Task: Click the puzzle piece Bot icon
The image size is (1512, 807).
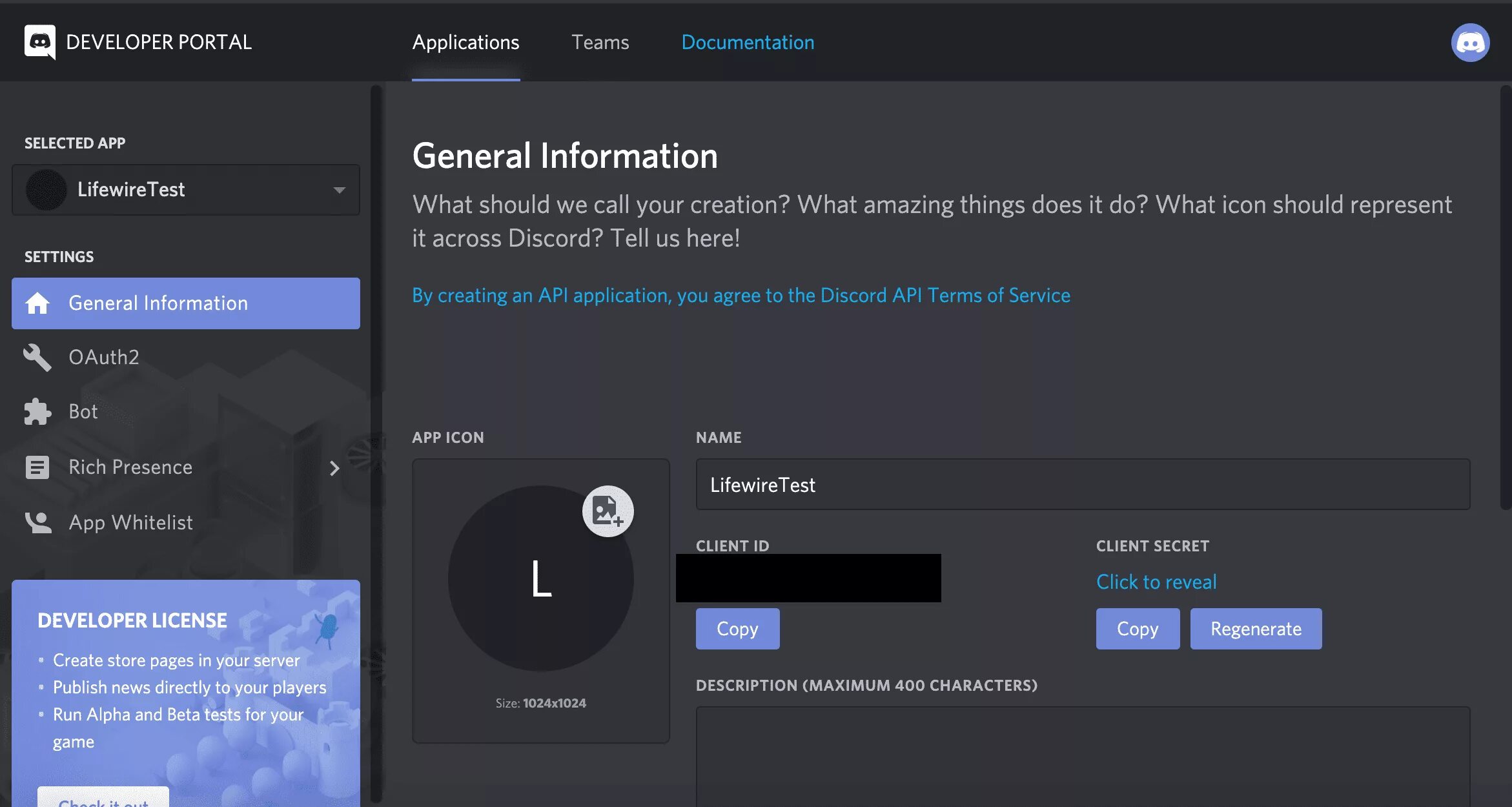Action: coord(37,412)
